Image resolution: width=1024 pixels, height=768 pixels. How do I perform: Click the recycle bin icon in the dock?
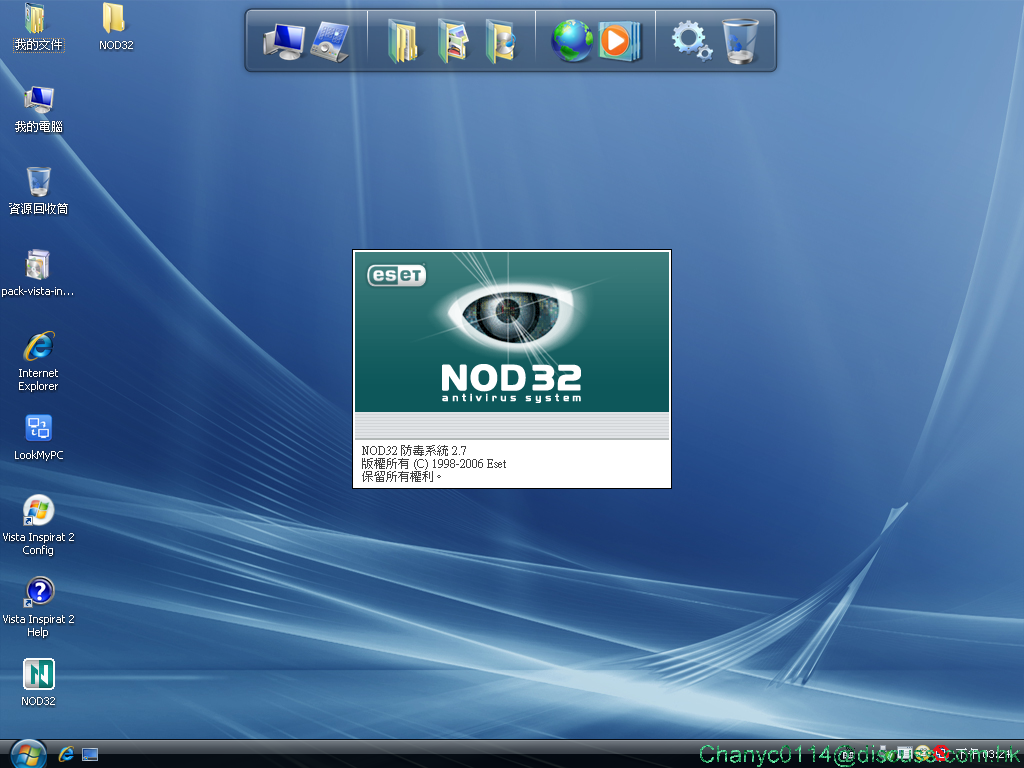click(x=740, y=41)
